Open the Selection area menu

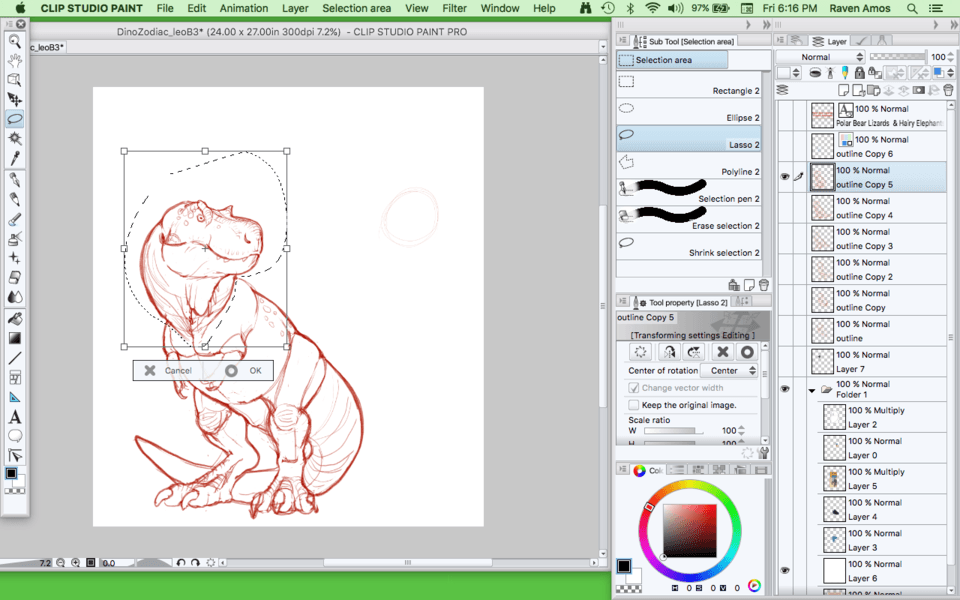[356, 8]
